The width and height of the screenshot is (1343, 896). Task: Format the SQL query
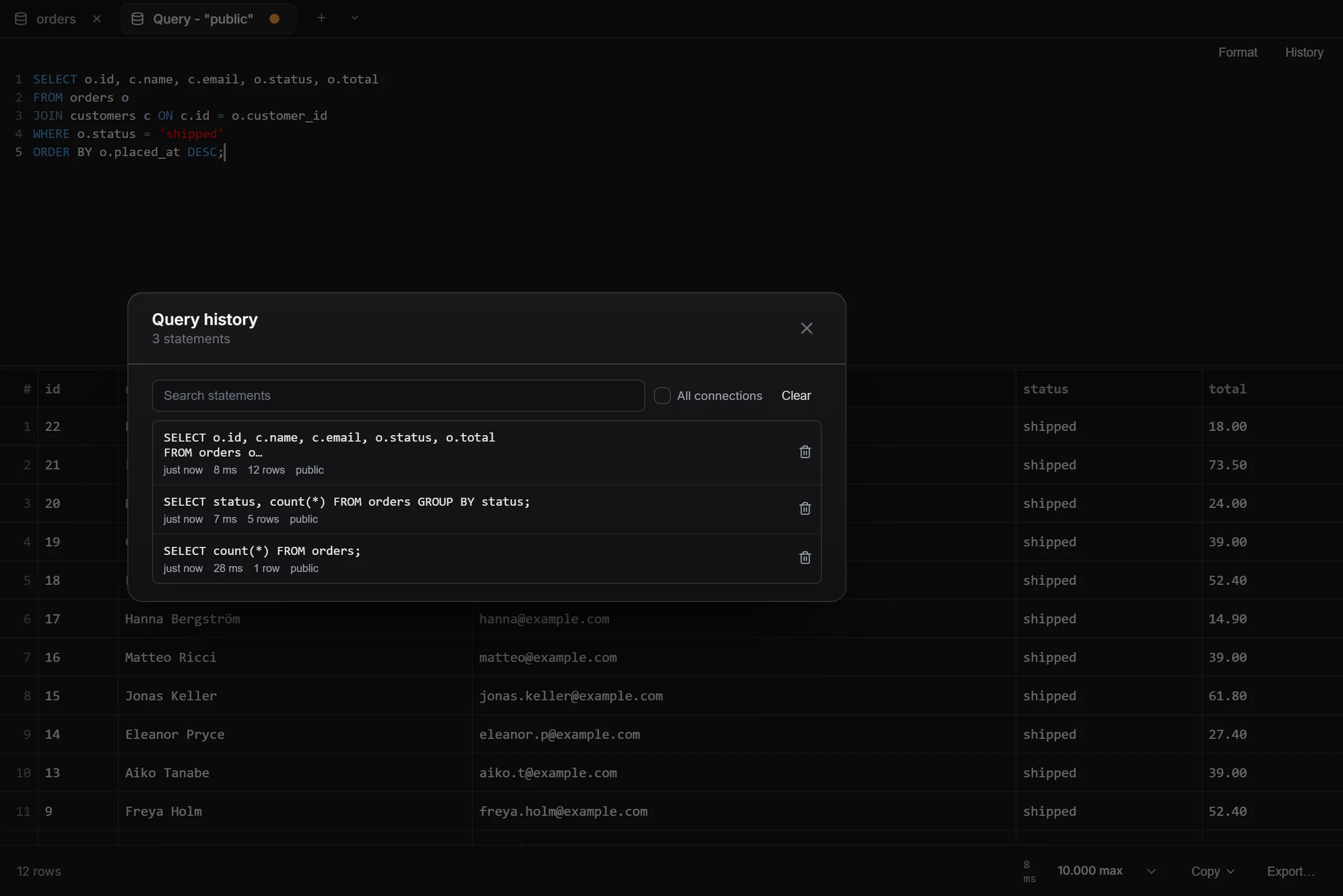point(1237,53)
